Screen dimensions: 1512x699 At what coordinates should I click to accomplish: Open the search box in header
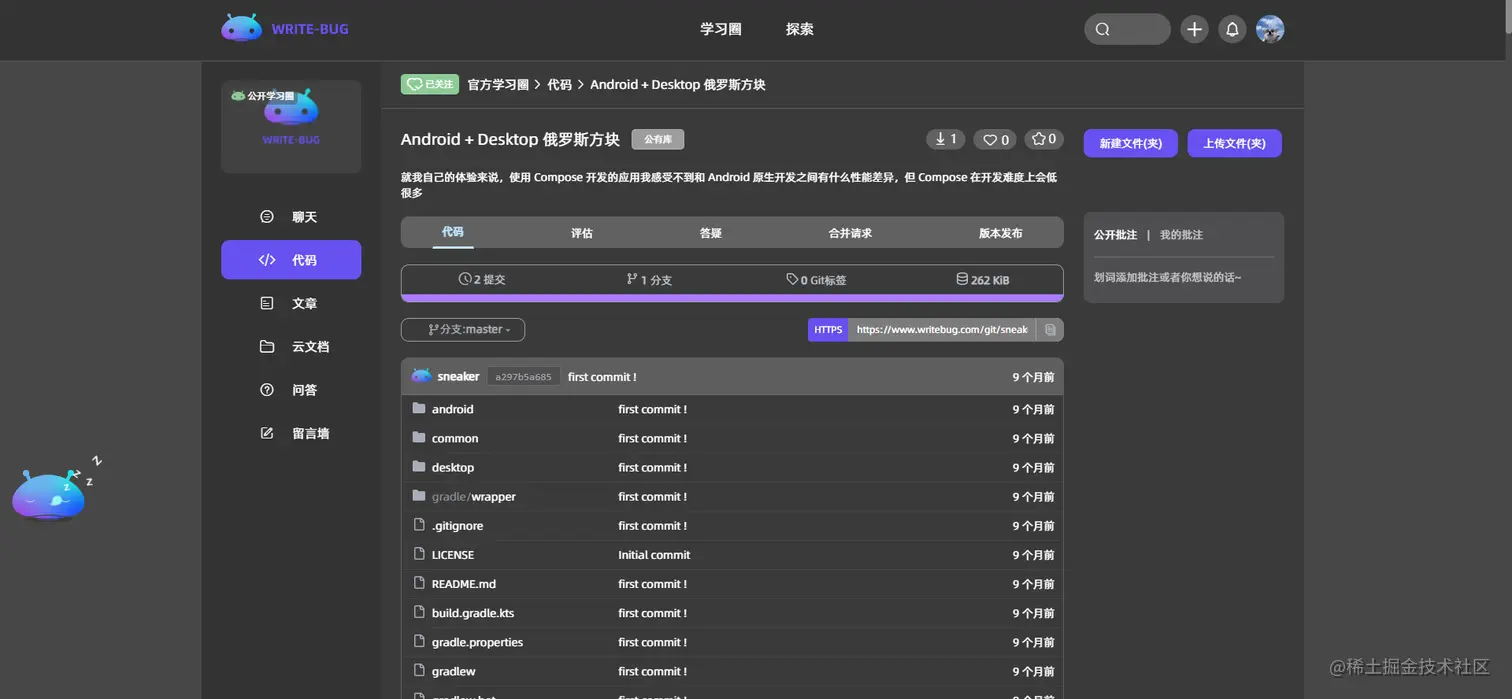(x=1127, y=29)
